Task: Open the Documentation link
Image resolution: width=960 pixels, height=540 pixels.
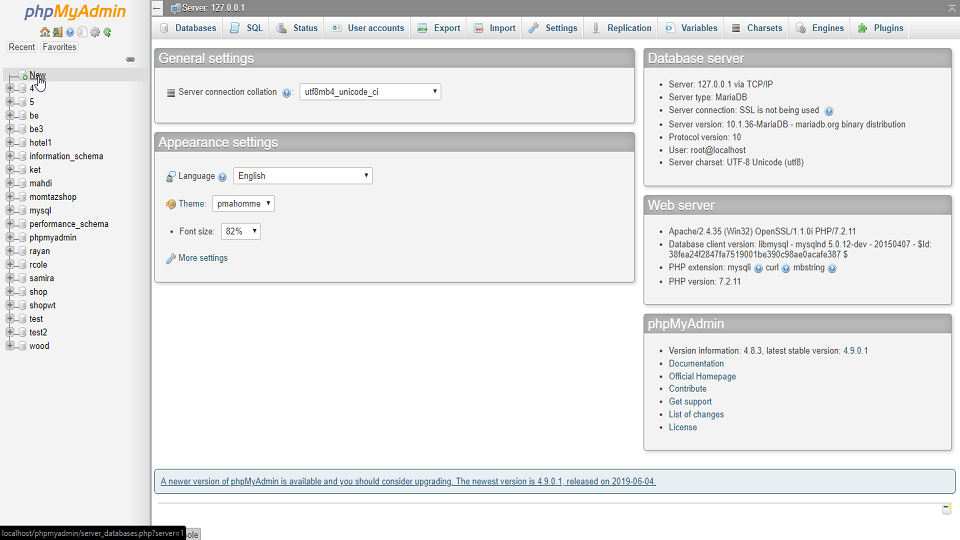Action: pyautogui.click(x=696, y=364)
